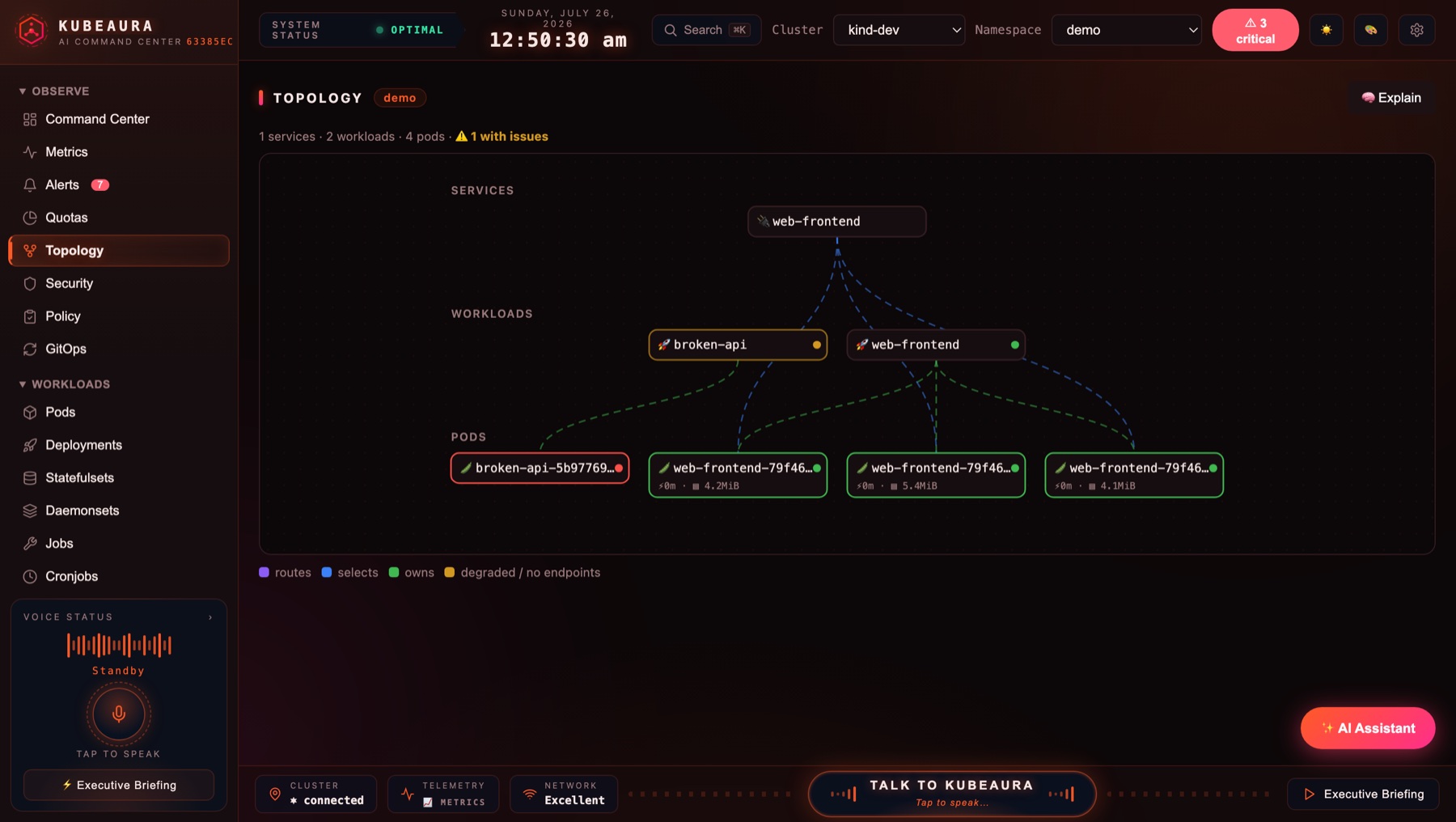Click the demo namespace tag
Viewport: 1456px width, 822px height.
(400, 98)
